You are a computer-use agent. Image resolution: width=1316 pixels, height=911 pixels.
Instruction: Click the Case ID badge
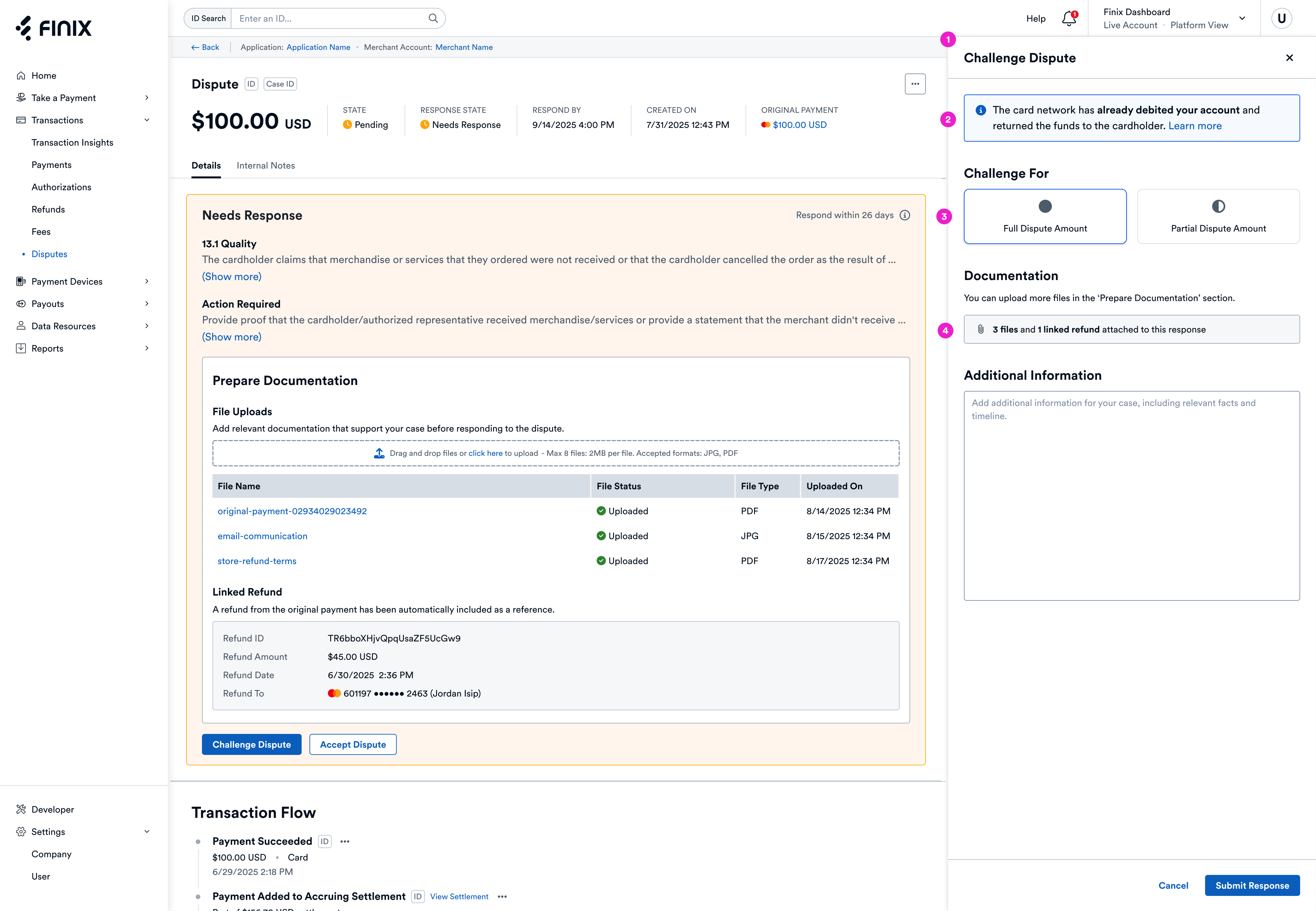point(280,84)
